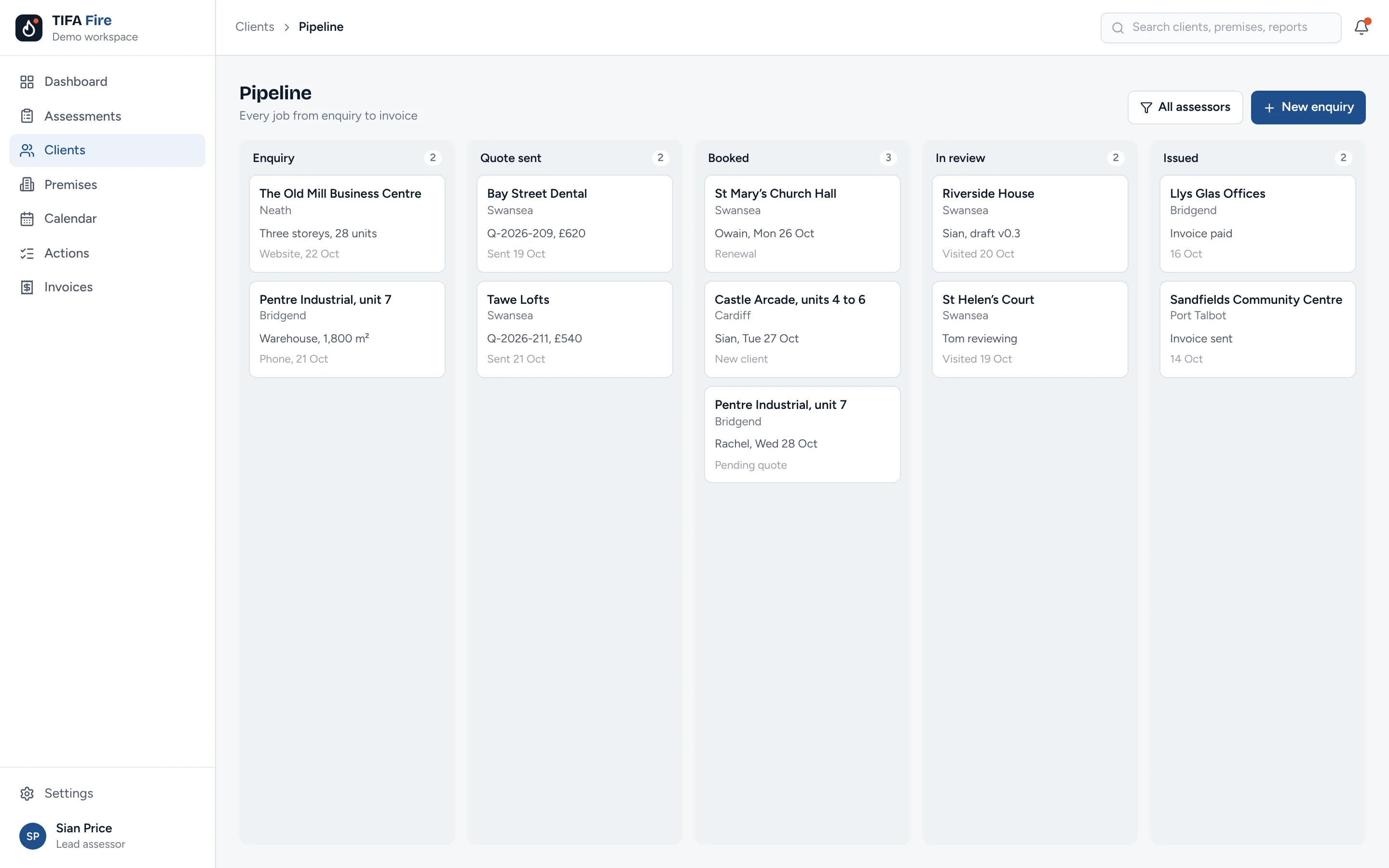Go to the Dashboard page
The width and height of the screenshot is (1389, 868).
tap(108, 81)
